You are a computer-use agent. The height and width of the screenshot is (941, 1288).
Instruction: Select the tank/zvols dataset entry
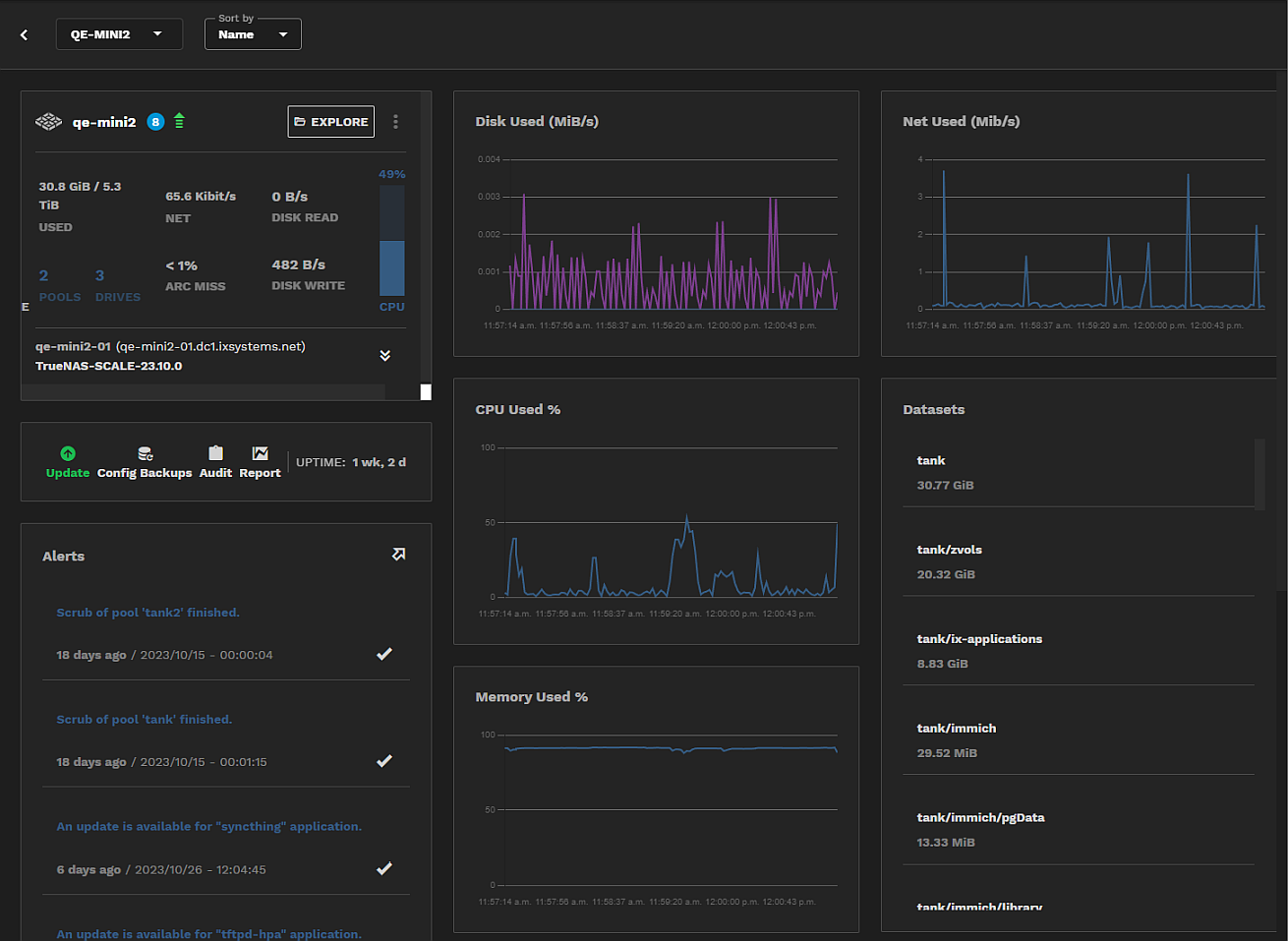[x=1078, y=561]
